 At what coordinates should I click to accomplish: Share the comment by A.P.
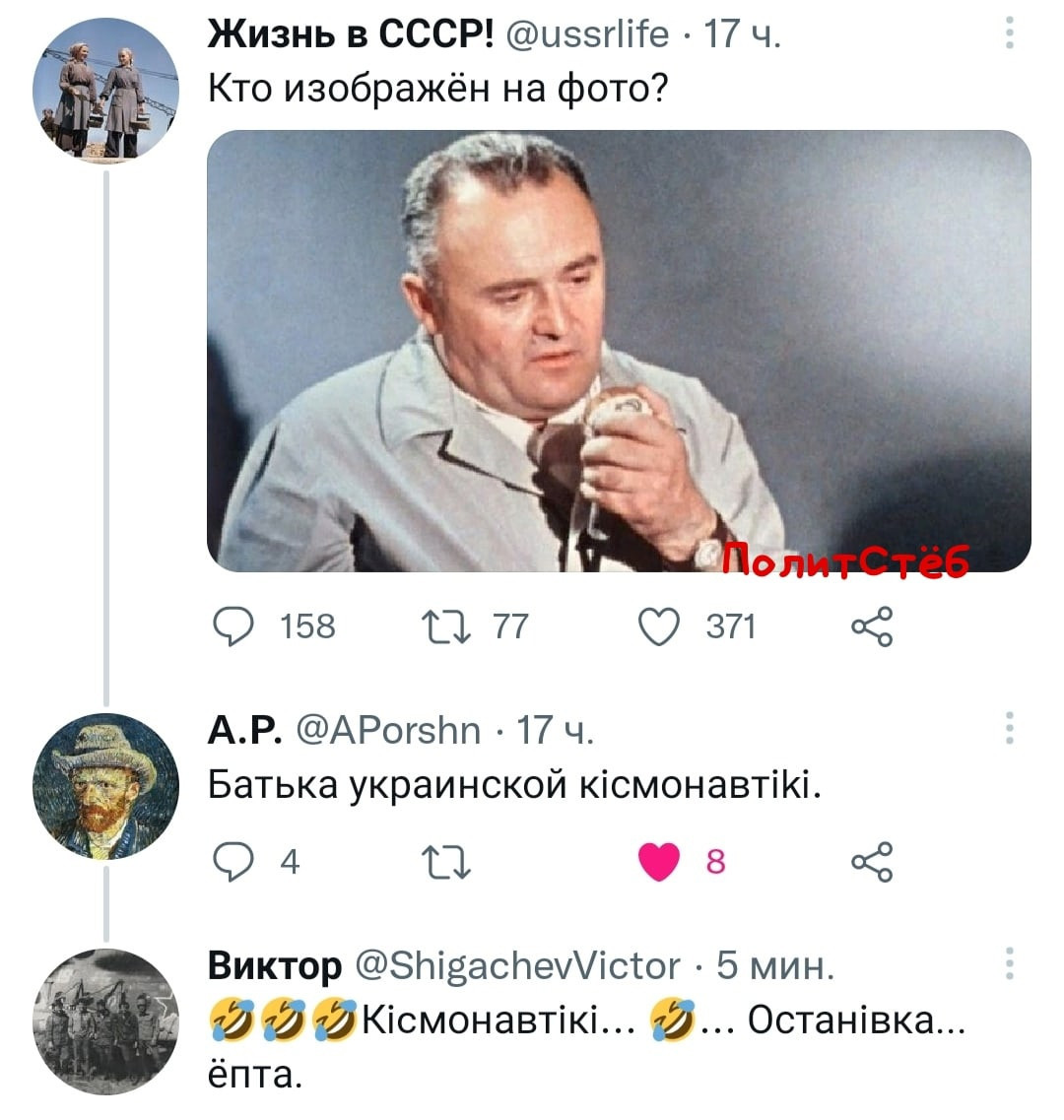872,862
